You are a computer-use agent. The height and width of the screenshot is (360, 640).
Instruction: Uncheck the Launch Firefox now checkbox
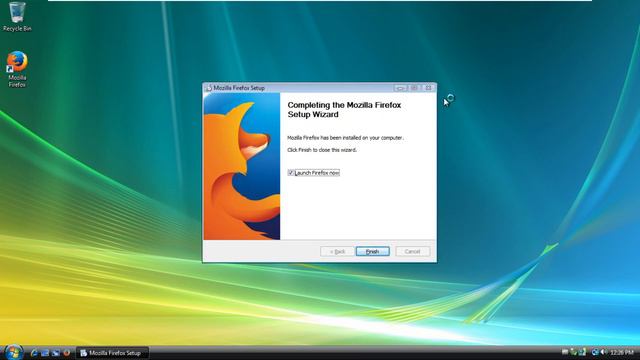pos(291,173)
